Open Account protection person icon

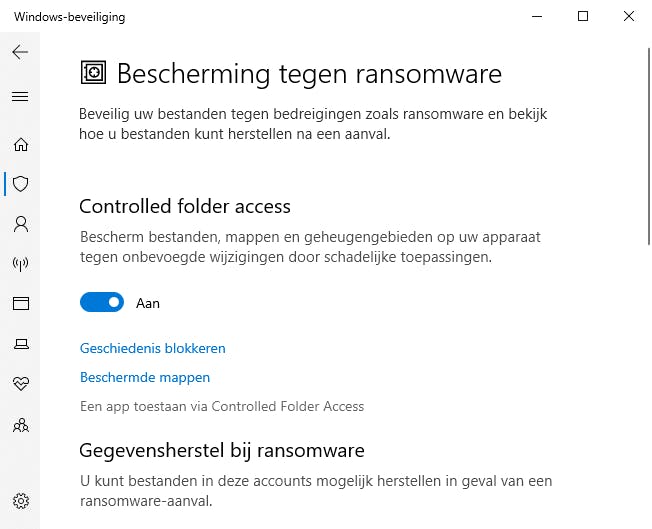tap(20, 224)
